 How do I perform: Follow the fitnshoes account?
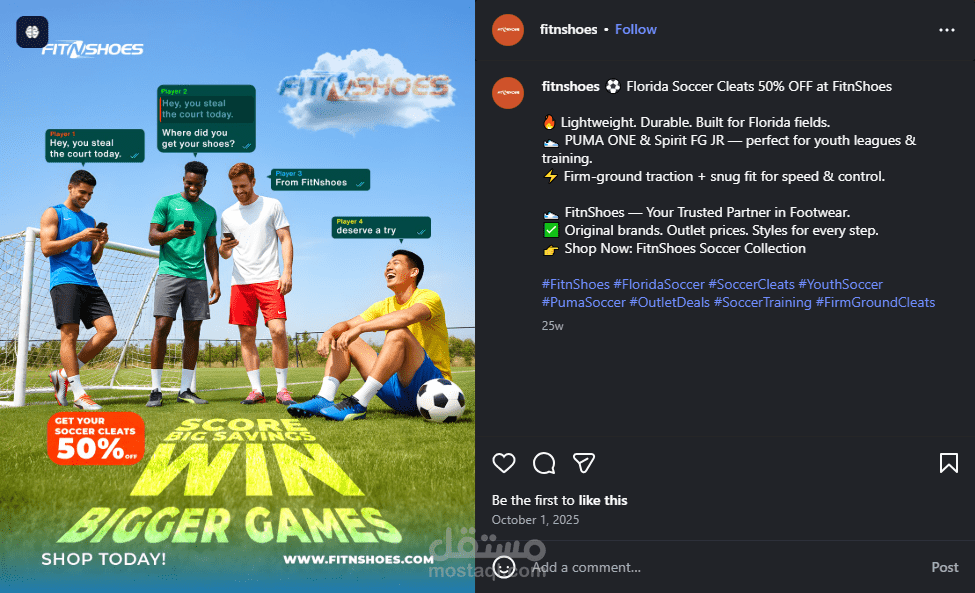click(x=635, y=29)
